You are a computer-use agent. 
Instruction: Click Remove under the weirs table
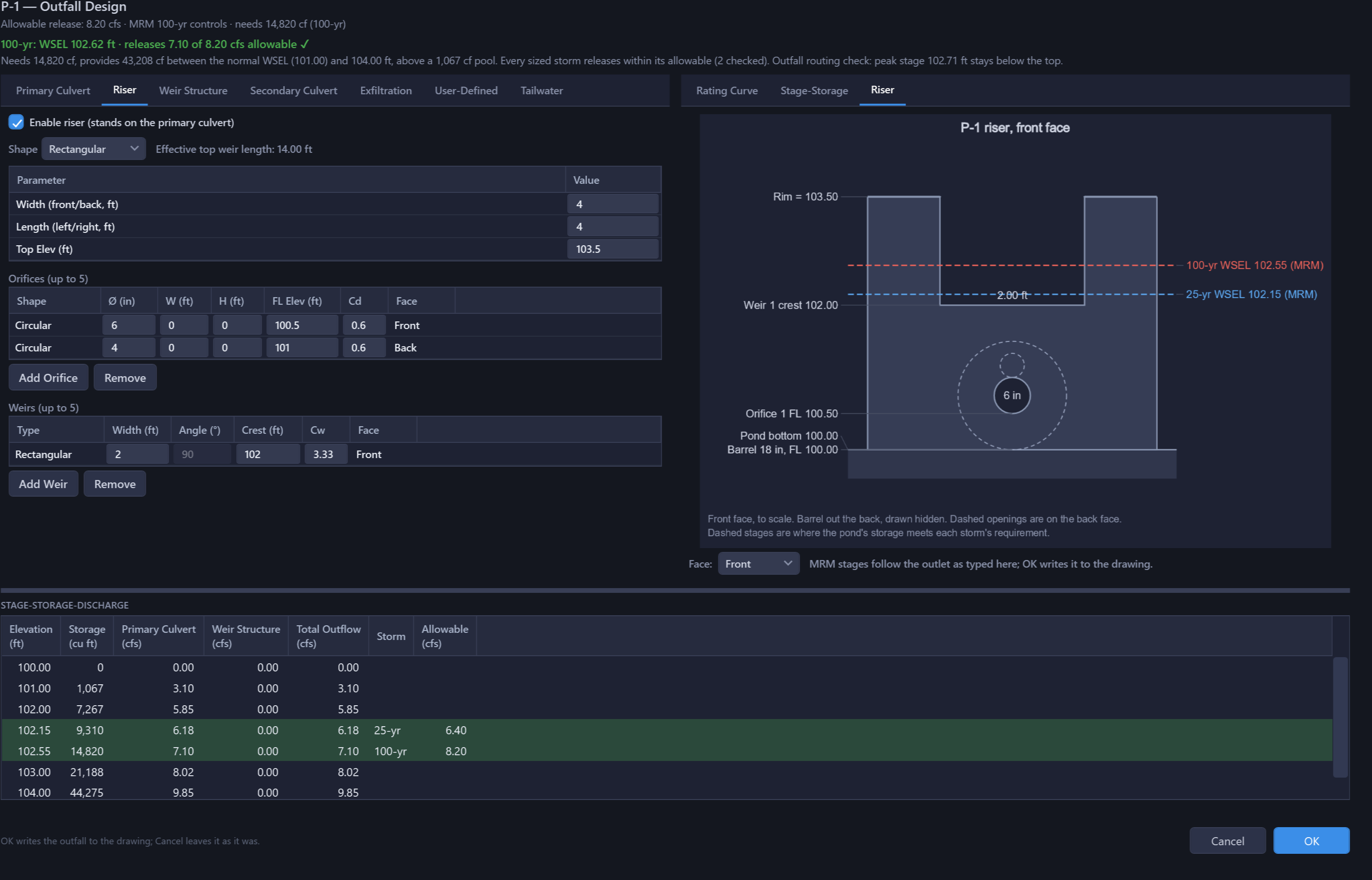[115, 484]
